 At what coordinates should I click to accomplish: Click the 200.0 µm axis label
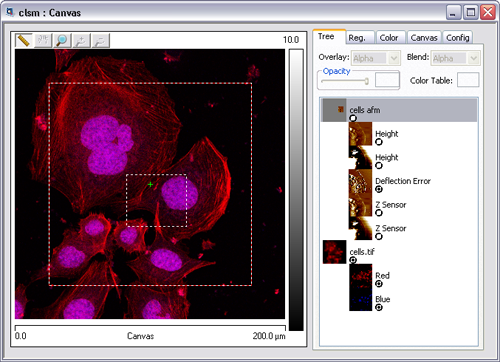(269, 336)
